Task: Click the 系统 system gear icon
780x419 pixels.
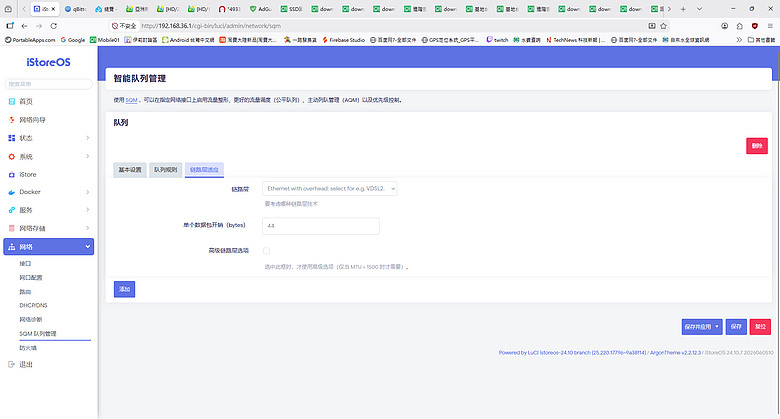Action: (11, 157)
